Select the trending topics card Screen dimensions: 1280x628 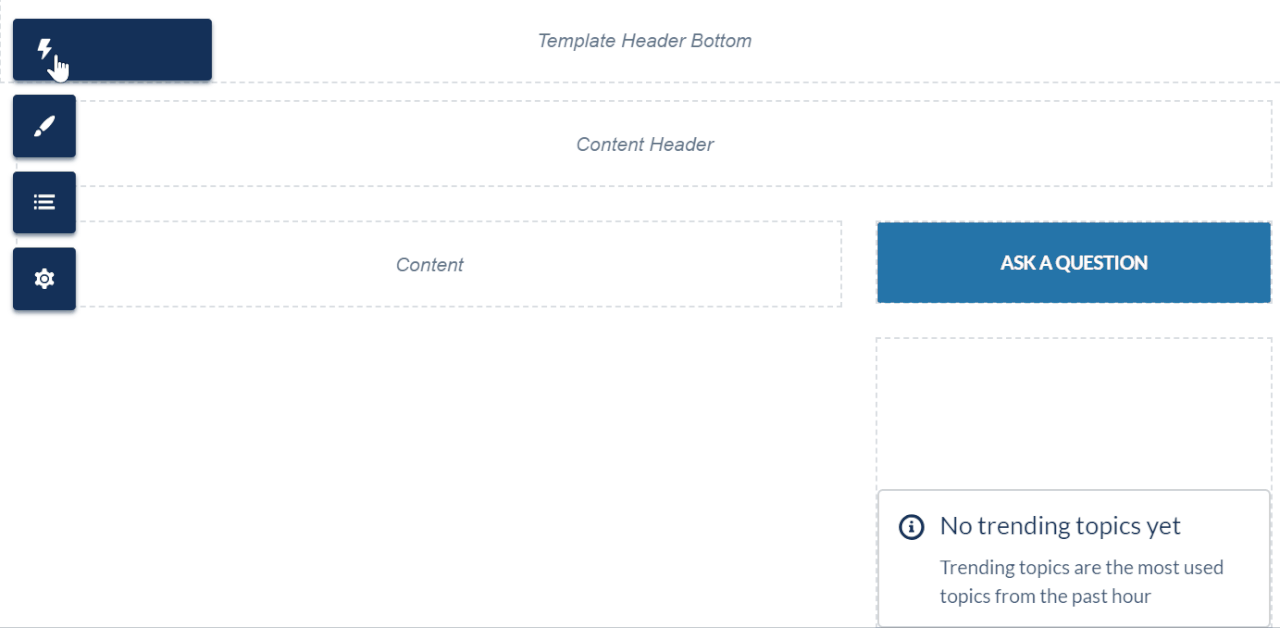click(x=1074, y=558)
